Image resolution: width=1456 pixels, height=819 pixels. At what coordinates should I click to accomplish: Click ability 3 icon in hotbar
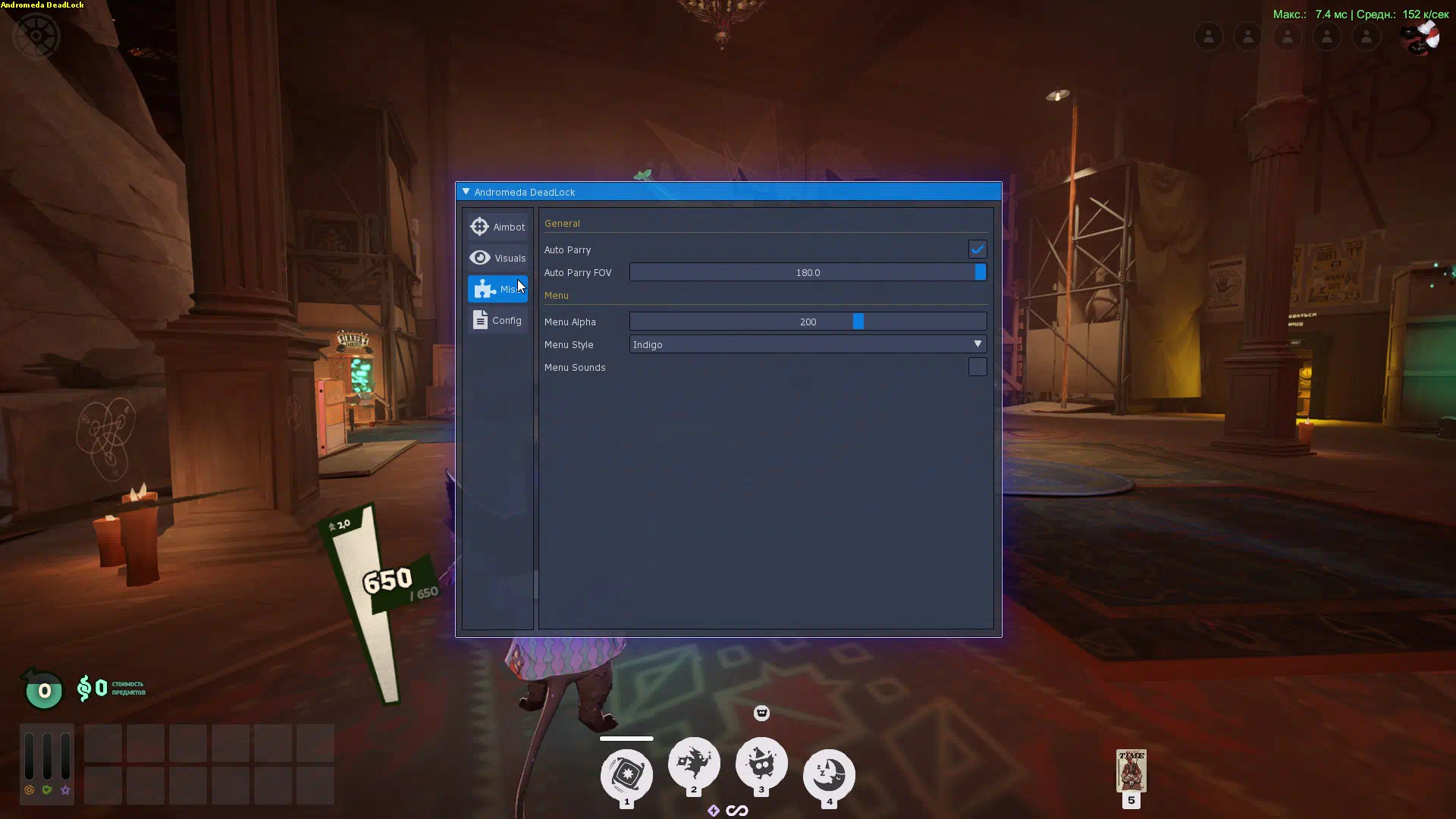761,762
